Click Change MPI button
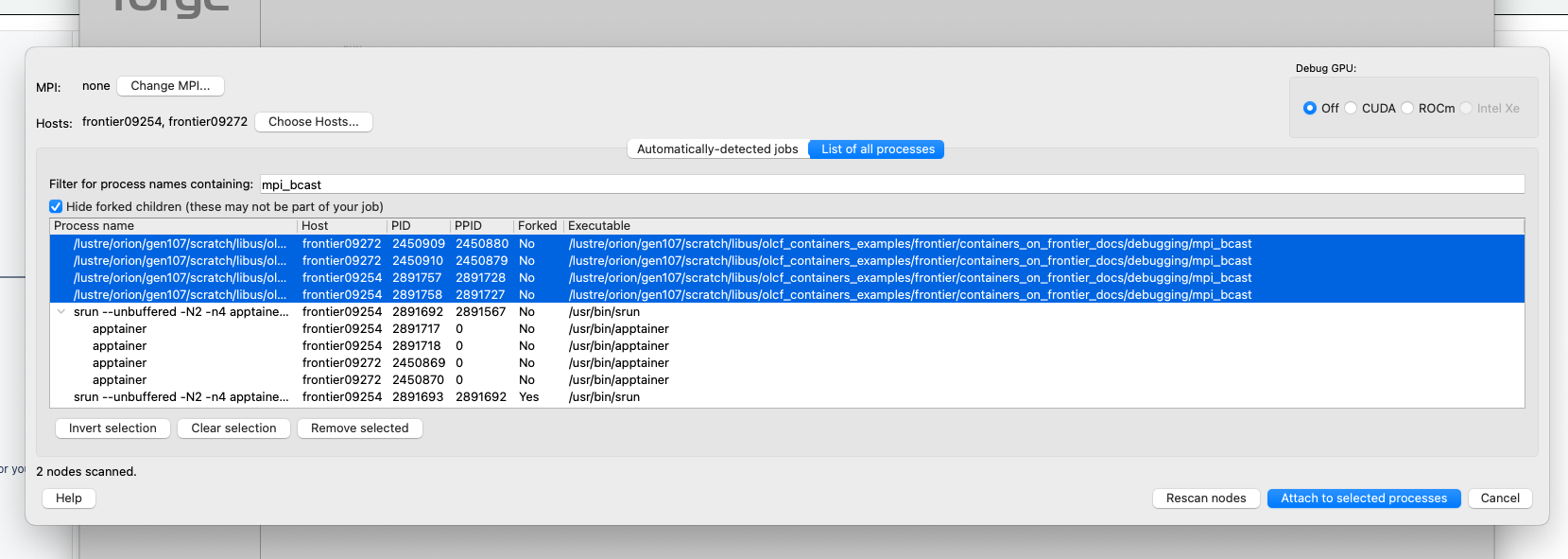1568x559 pixels. click(170, 86)
